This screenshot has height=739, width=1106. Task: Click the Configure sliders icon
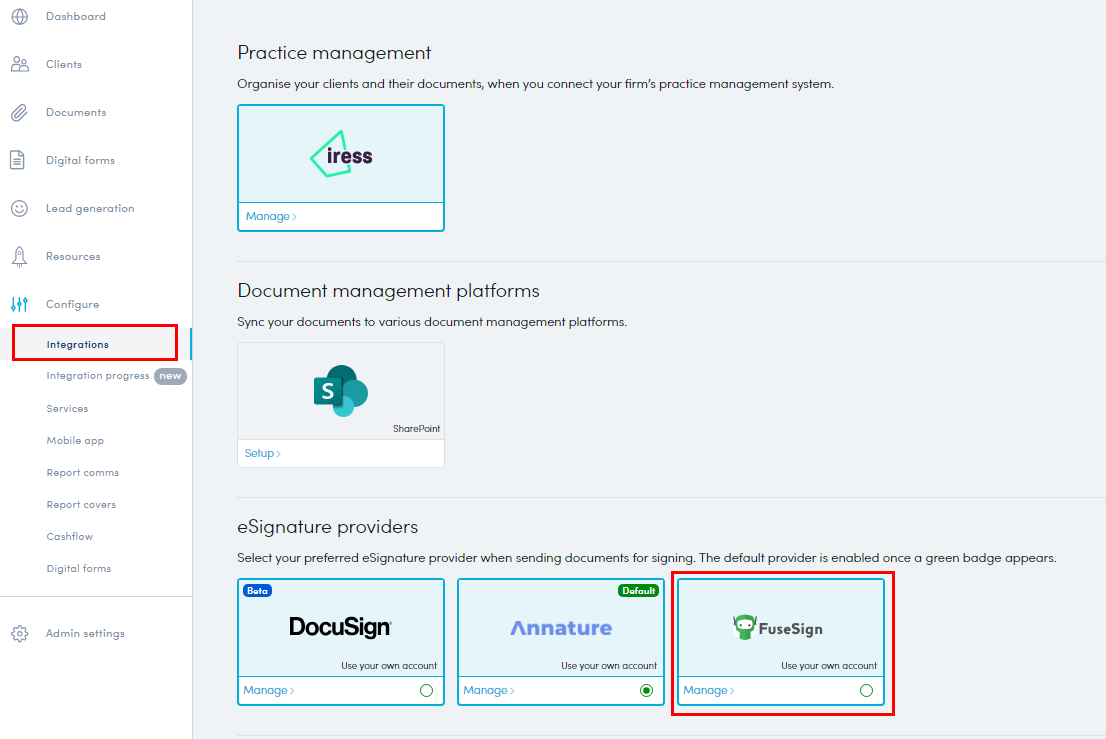(x=19, y=305)
